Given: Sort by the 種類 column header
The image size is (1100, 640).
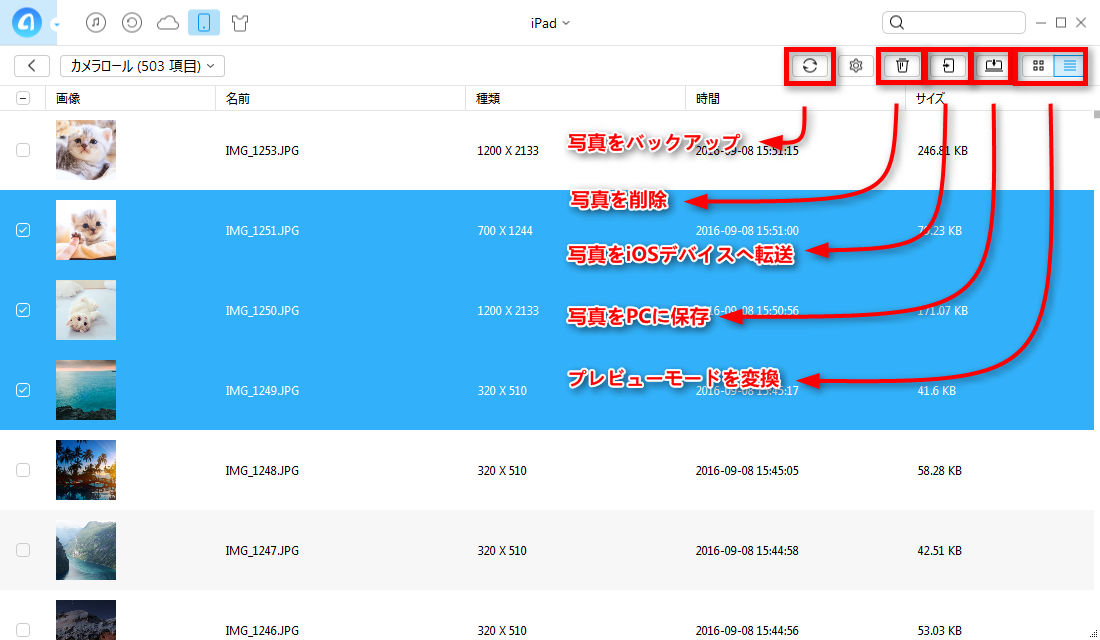Looking at the screenshot, I should point(575,98).
